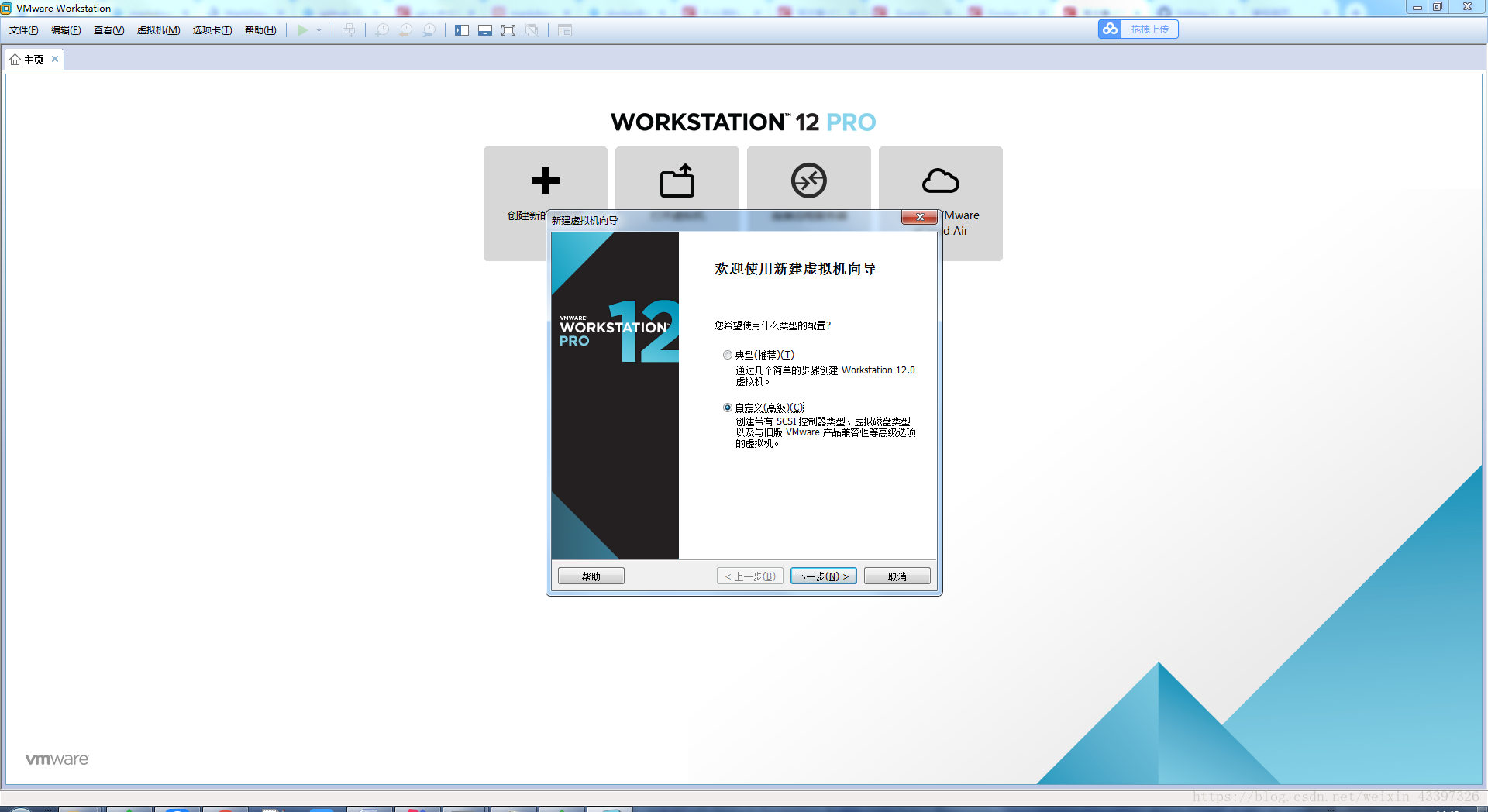The image size is (1488, 812).
Task: Open the 虚拟机(M) menu
Action: pos(158,30)
